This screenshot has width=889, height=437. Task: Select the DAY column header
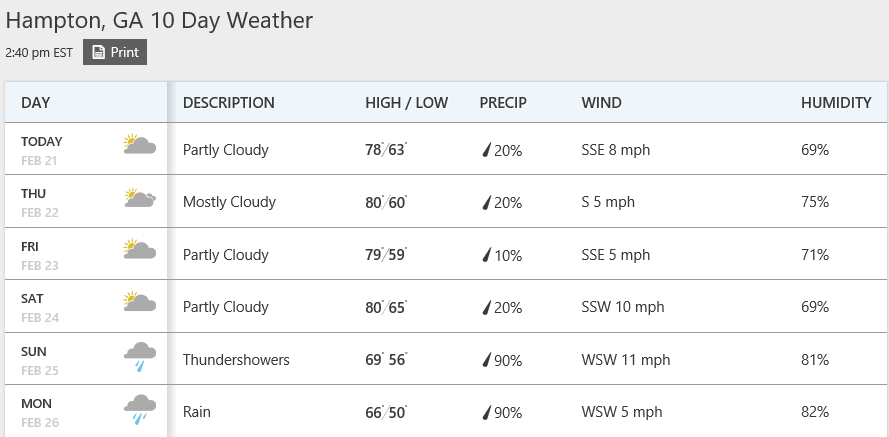click(36, 103)
